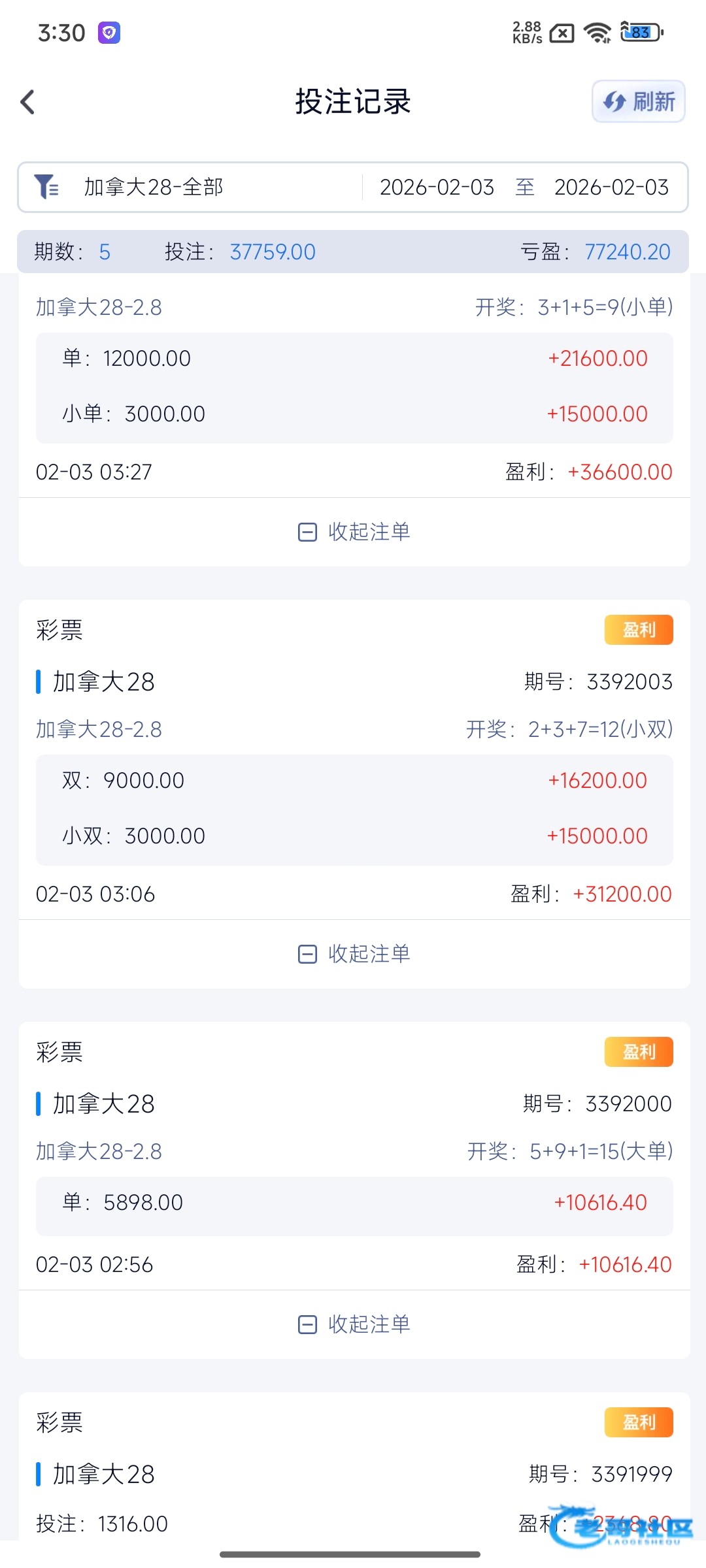Tap the 双 9000.00 bet row

point(354,781)
